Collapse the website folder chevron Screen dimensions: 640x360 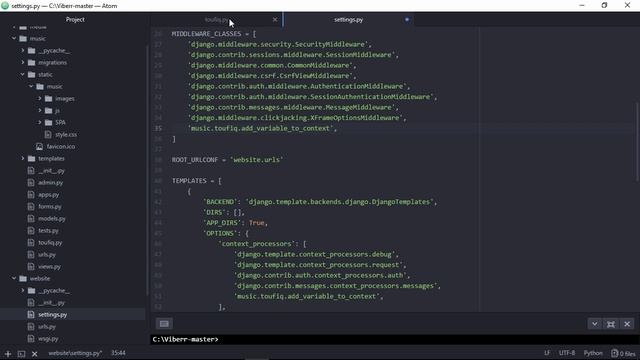(x=14, y=278)
